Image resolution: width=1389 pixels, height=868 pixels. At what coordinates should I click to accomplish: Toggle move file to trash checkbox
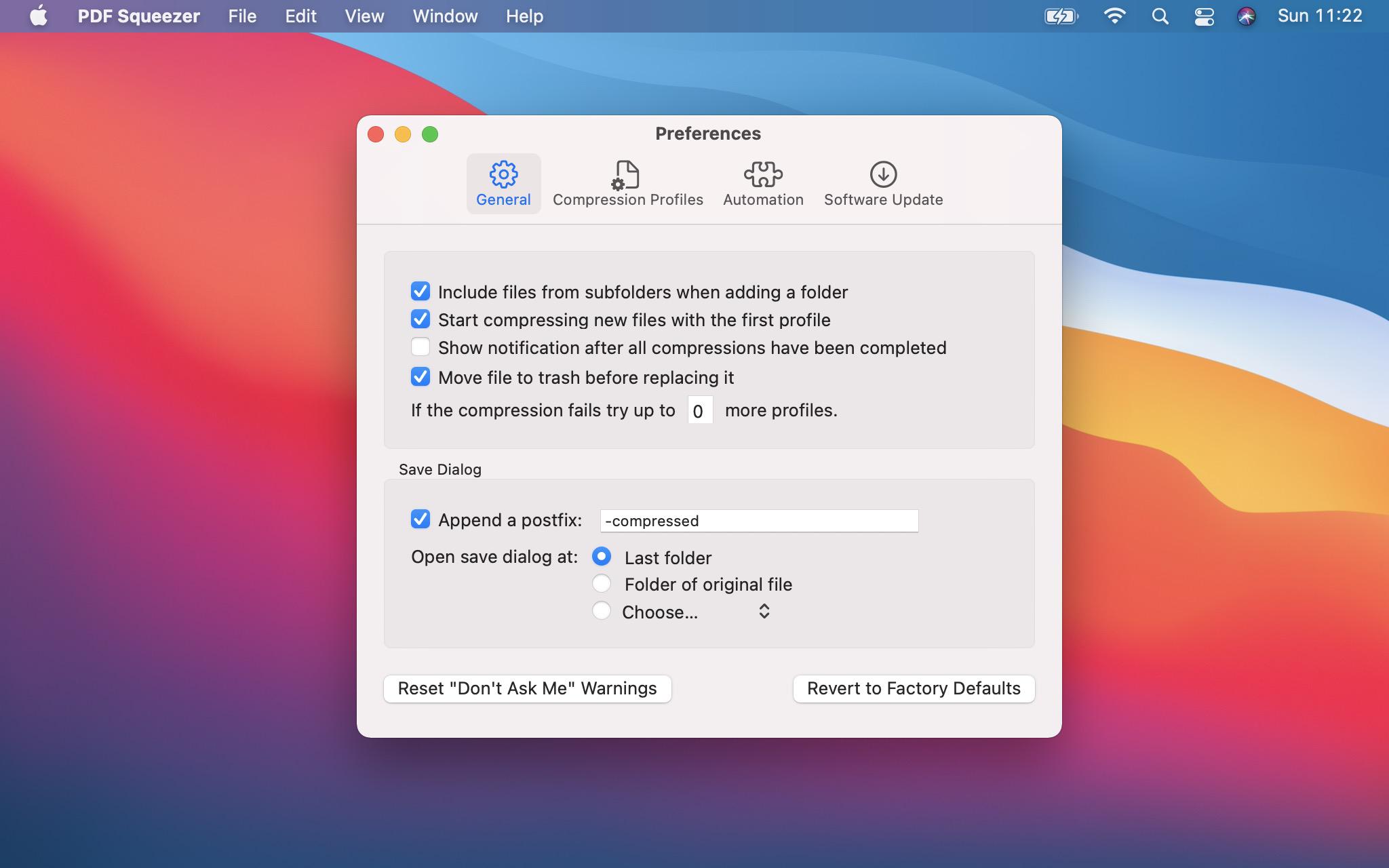tap(420, 377)
